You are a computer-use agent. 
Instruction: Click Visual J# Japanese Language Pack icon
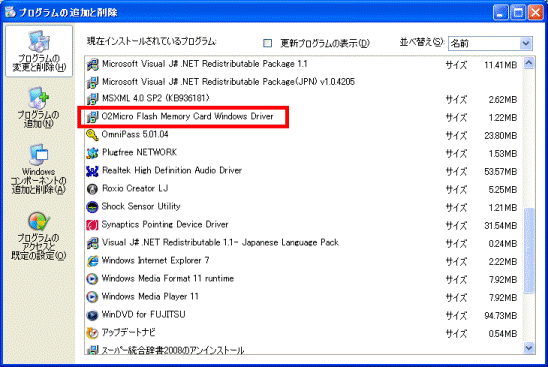click(92, 243)
